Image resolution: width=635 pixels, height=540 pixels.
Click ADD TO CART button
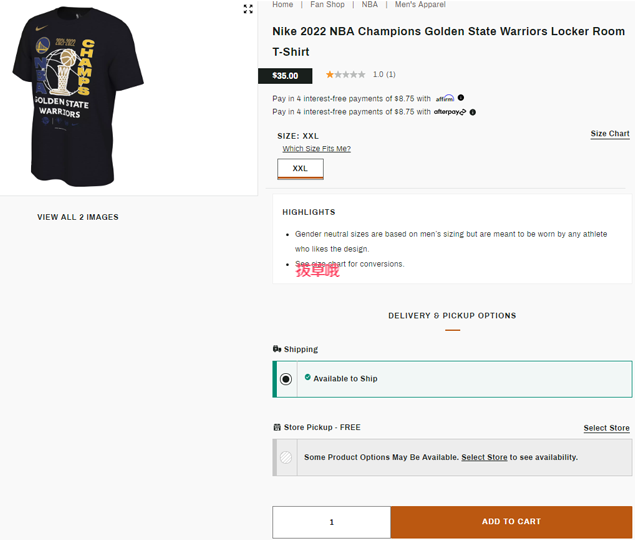(x=511, y=522)
